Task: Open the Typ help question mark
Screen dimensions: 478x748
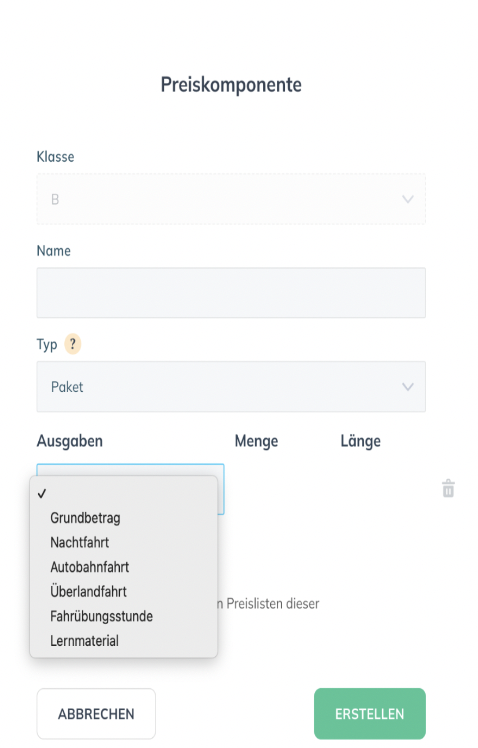Action: coord(73,343)
